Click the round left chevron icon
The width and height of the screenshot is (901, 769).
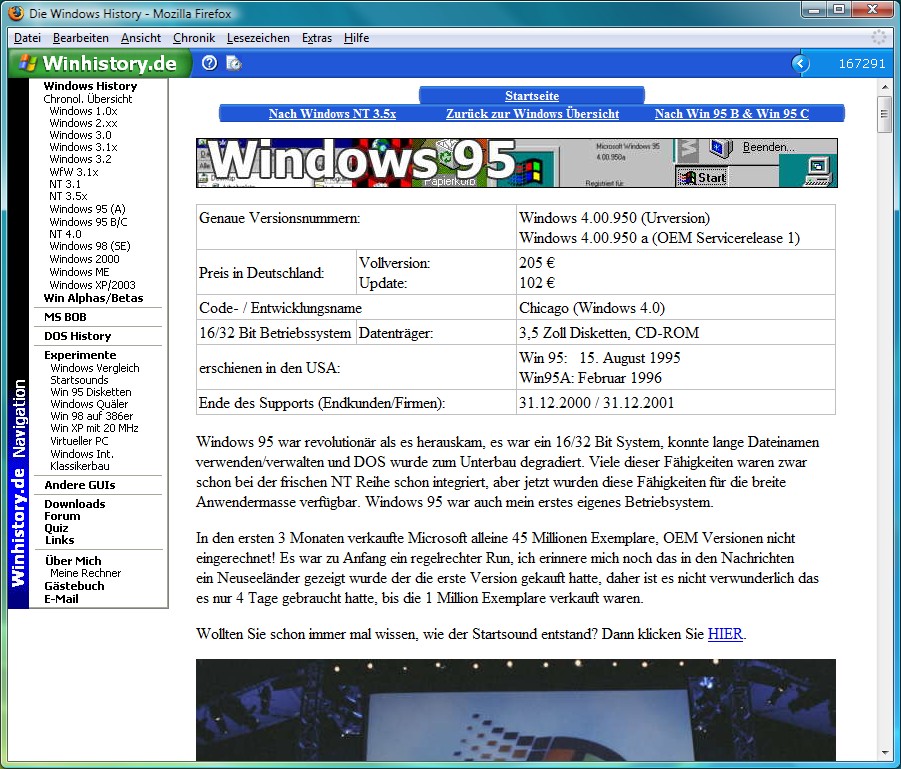800,63
